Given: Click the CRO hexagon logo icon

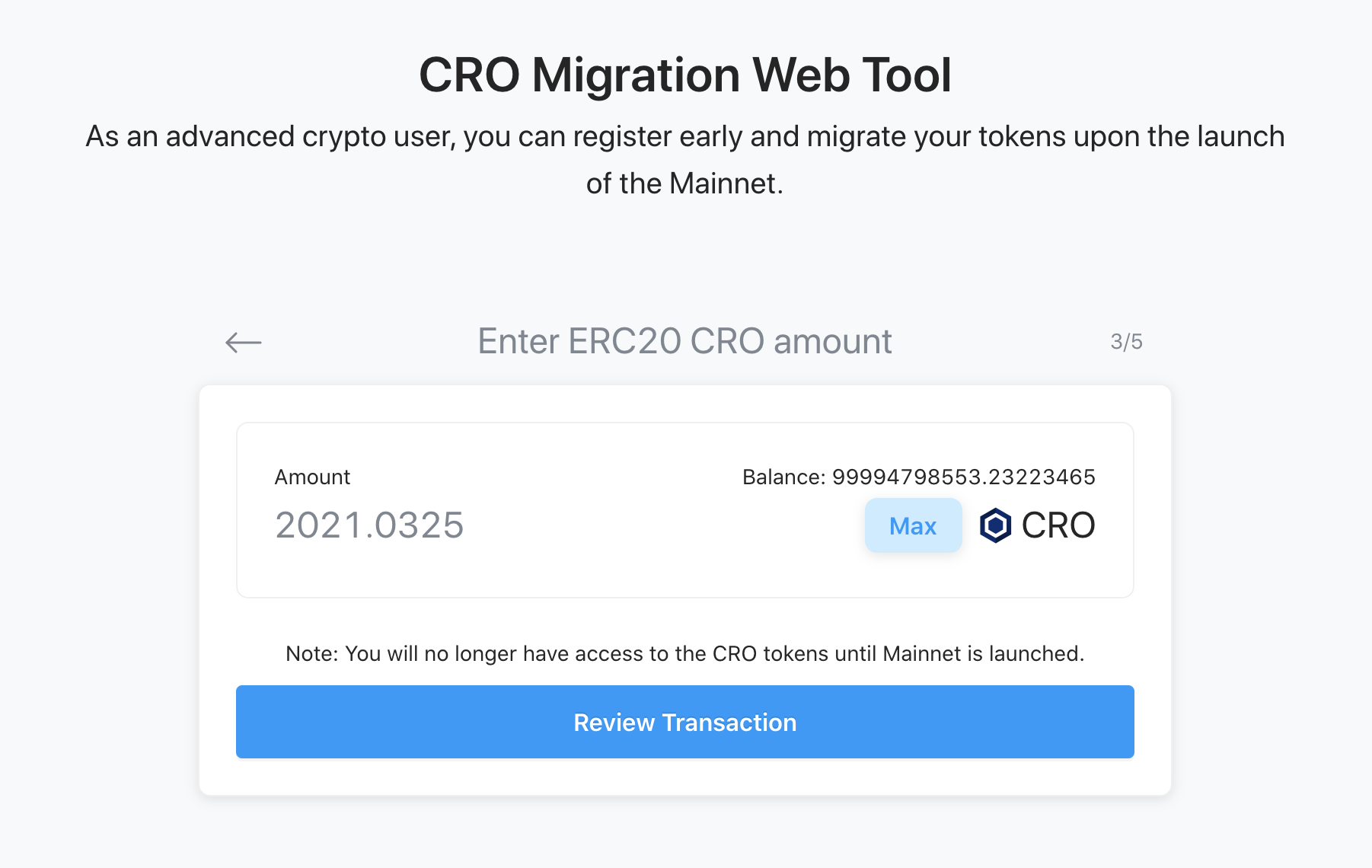Looking at the screenshot, I should [994, 525].
